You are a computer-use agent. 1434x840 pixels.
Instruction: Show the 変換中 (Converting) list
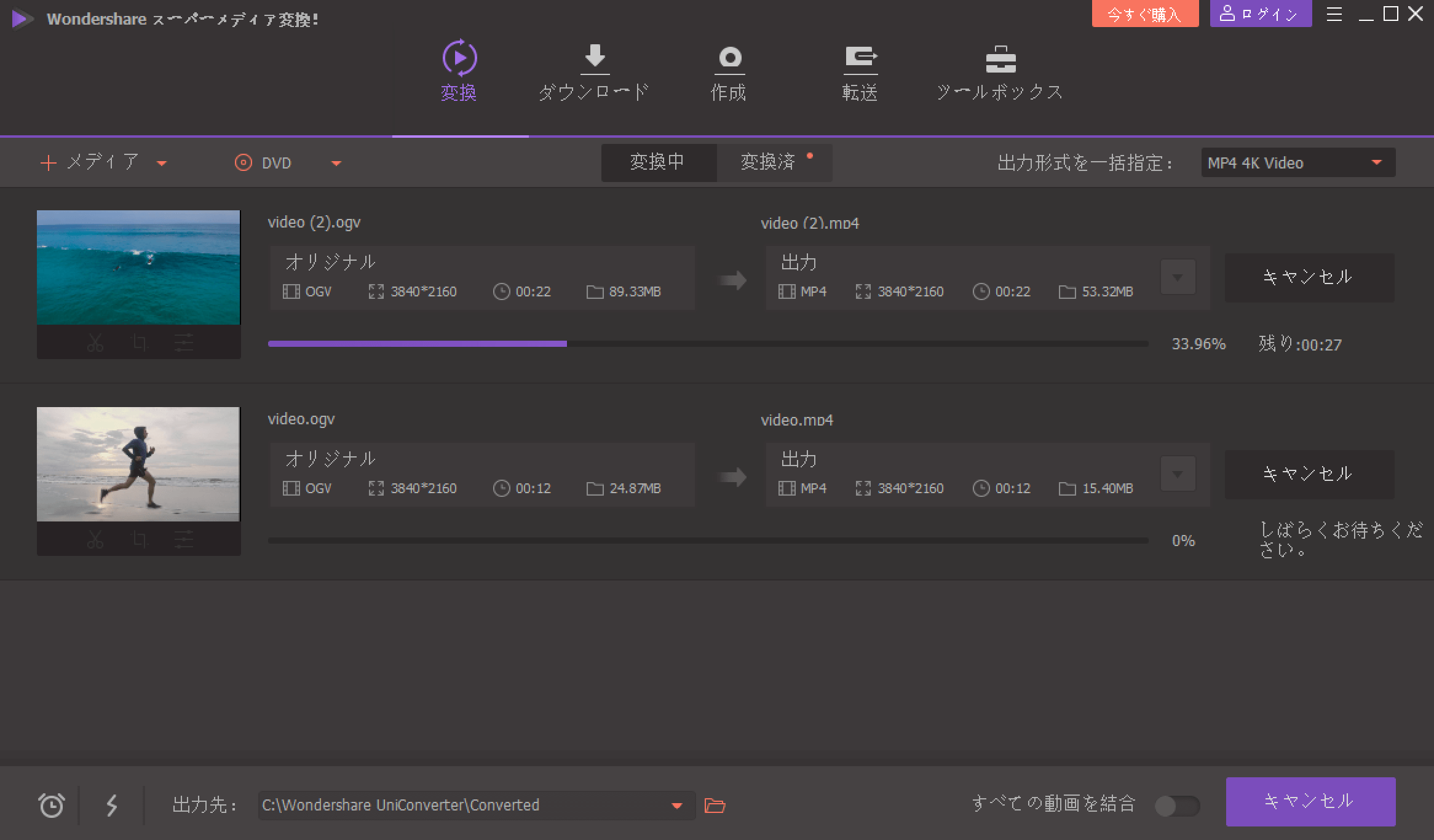659,162
